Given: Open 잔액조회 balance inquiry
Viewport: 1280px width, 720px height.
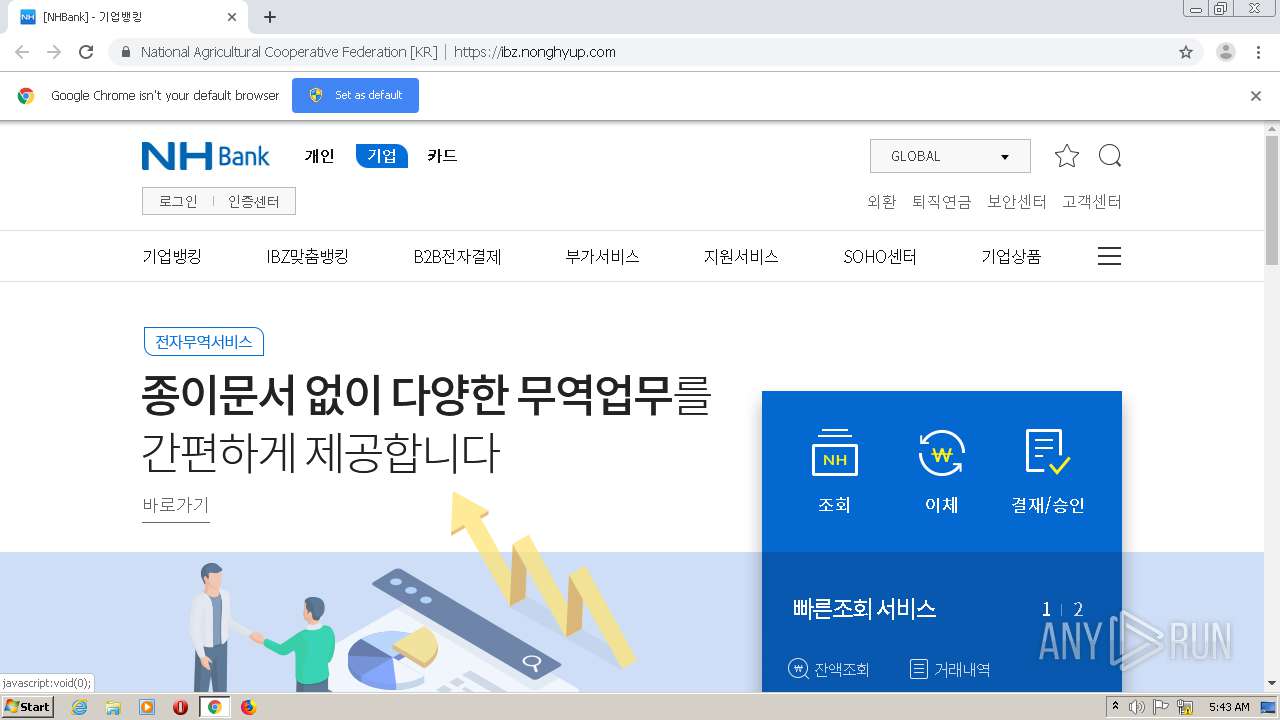Looking at the screenshot, I should 829,669.
